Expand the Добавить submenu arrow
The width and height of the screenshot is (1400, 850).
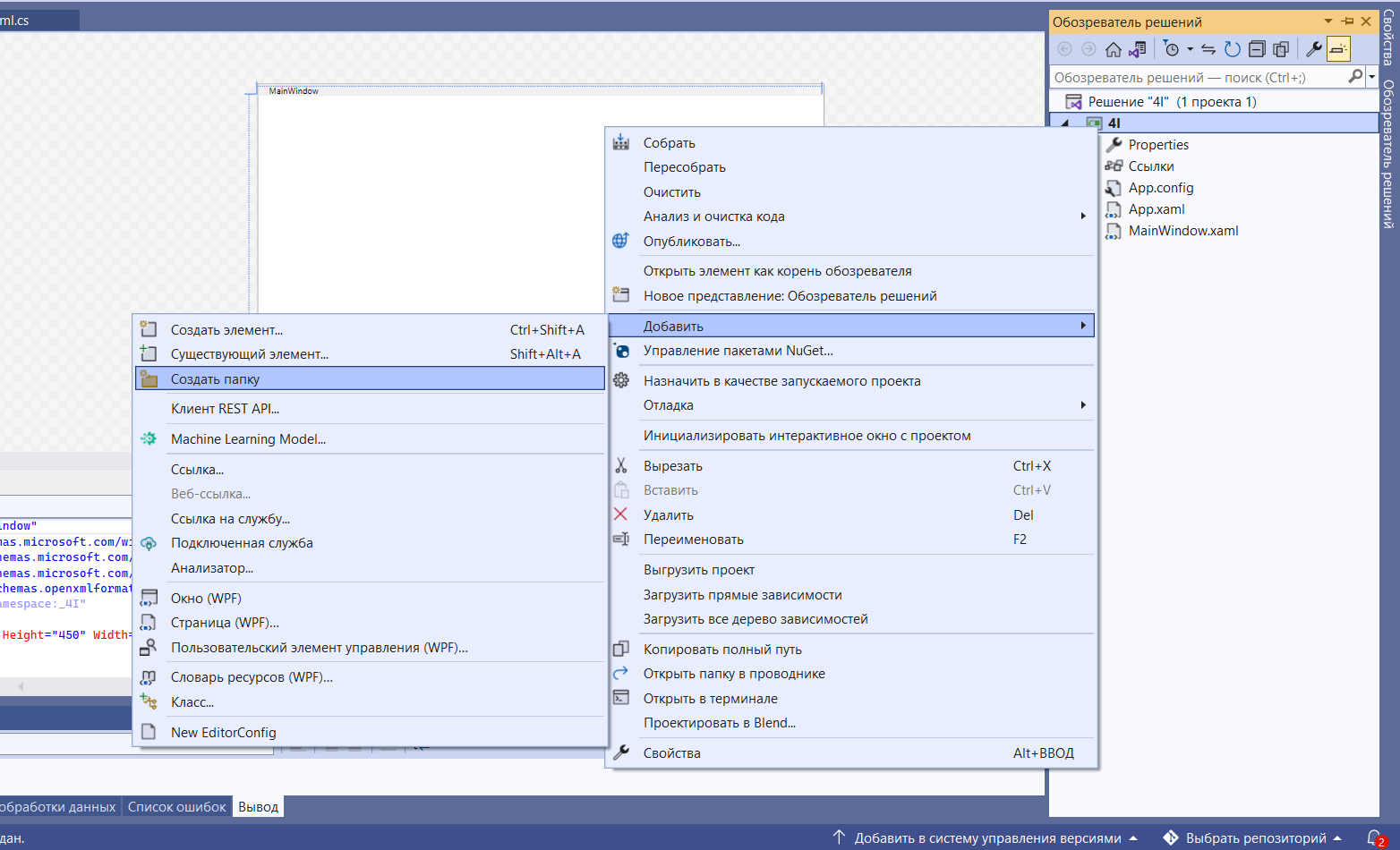1083,326
